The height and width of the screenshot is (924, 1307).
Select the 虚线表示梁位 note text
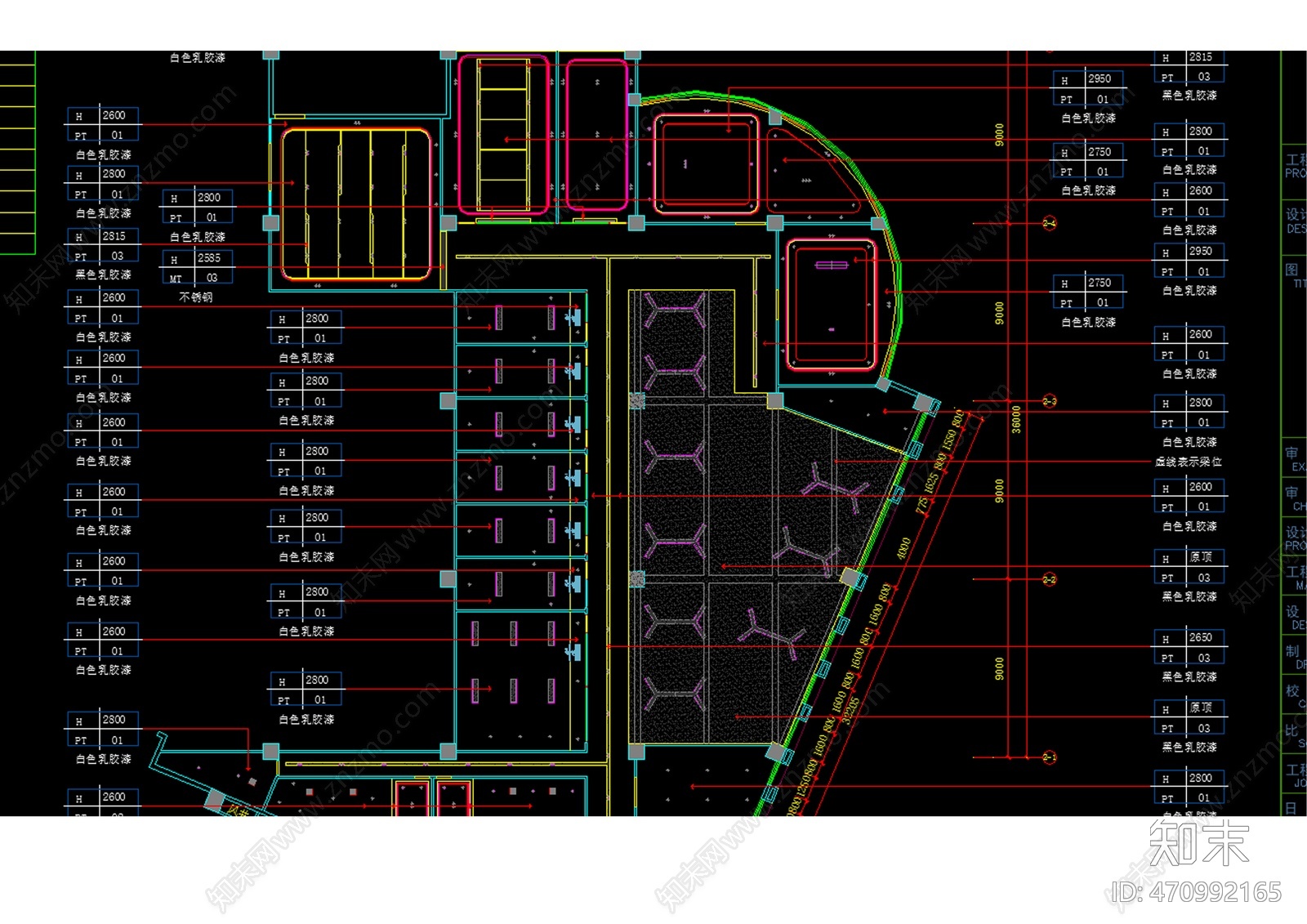pyautogui.click(x=1189, y=462)
